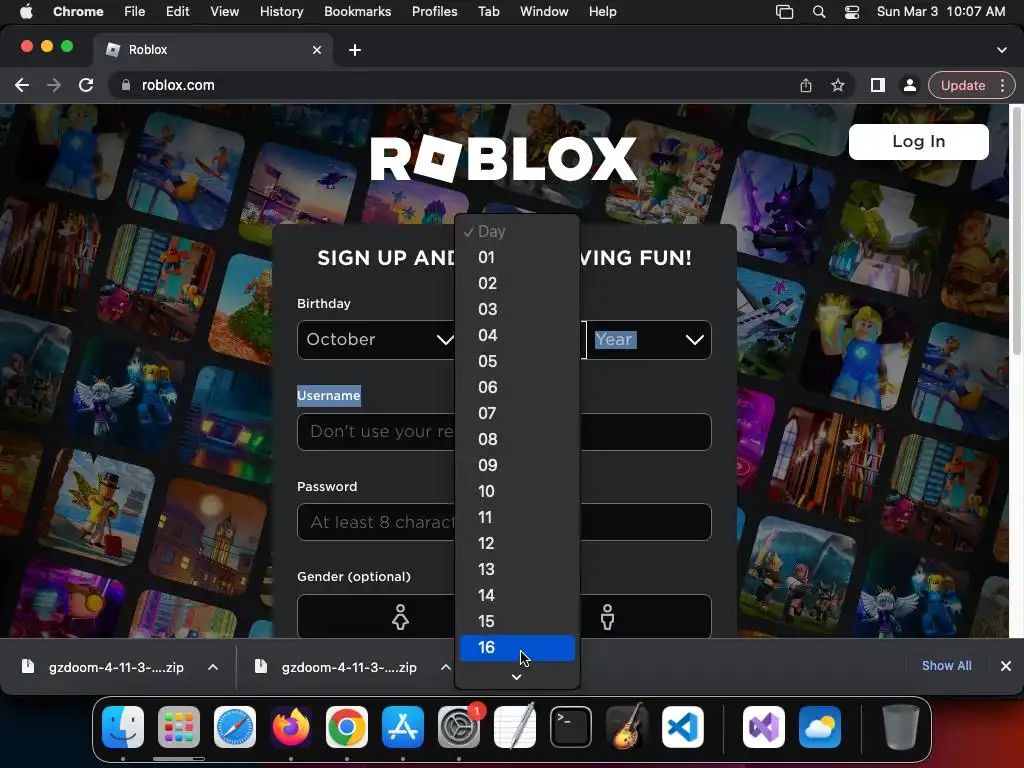
Task: Open Firefox from the dock
Action: pos(291,727)
